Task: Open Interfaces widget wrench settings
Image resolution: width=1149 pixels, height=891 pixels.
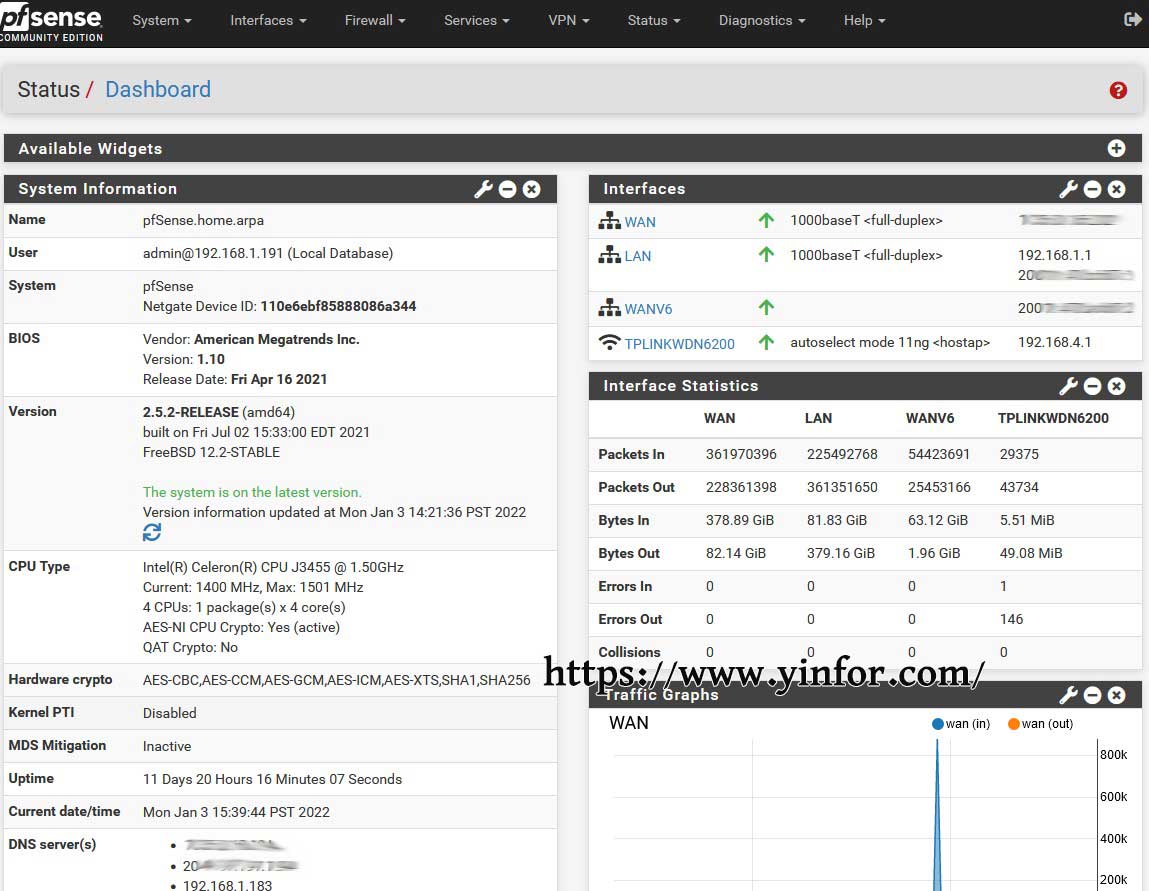Action: [x=1068, y=189]
